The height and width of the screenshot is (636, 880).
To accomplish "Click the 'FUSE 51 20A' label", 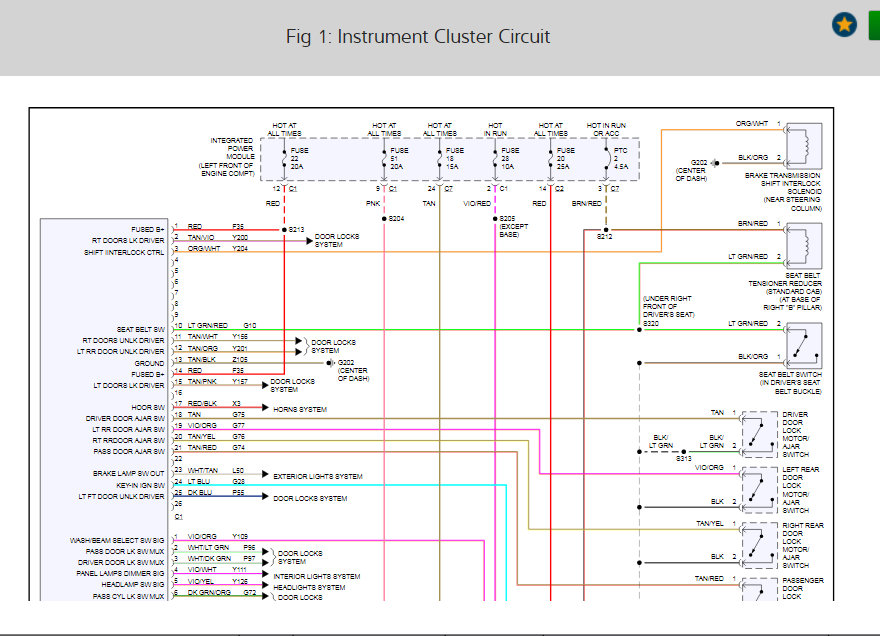I will [399, 158].
